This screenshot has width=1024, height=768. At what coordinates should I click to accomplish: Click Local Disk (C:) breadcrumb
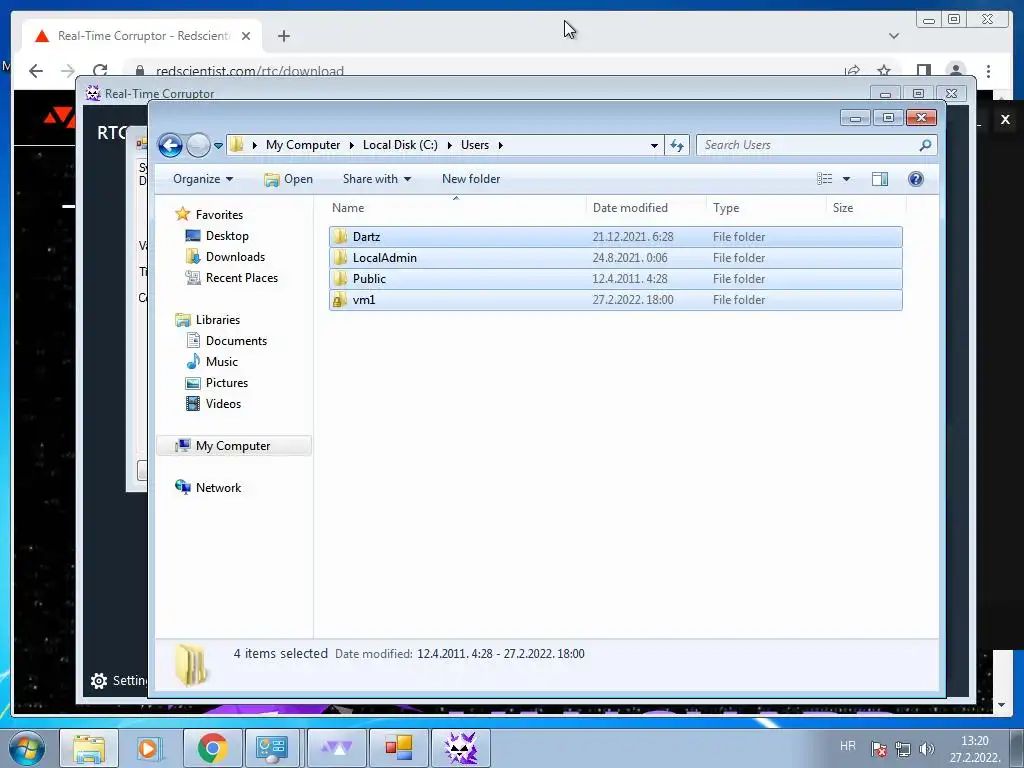click(x=400, y=145)
